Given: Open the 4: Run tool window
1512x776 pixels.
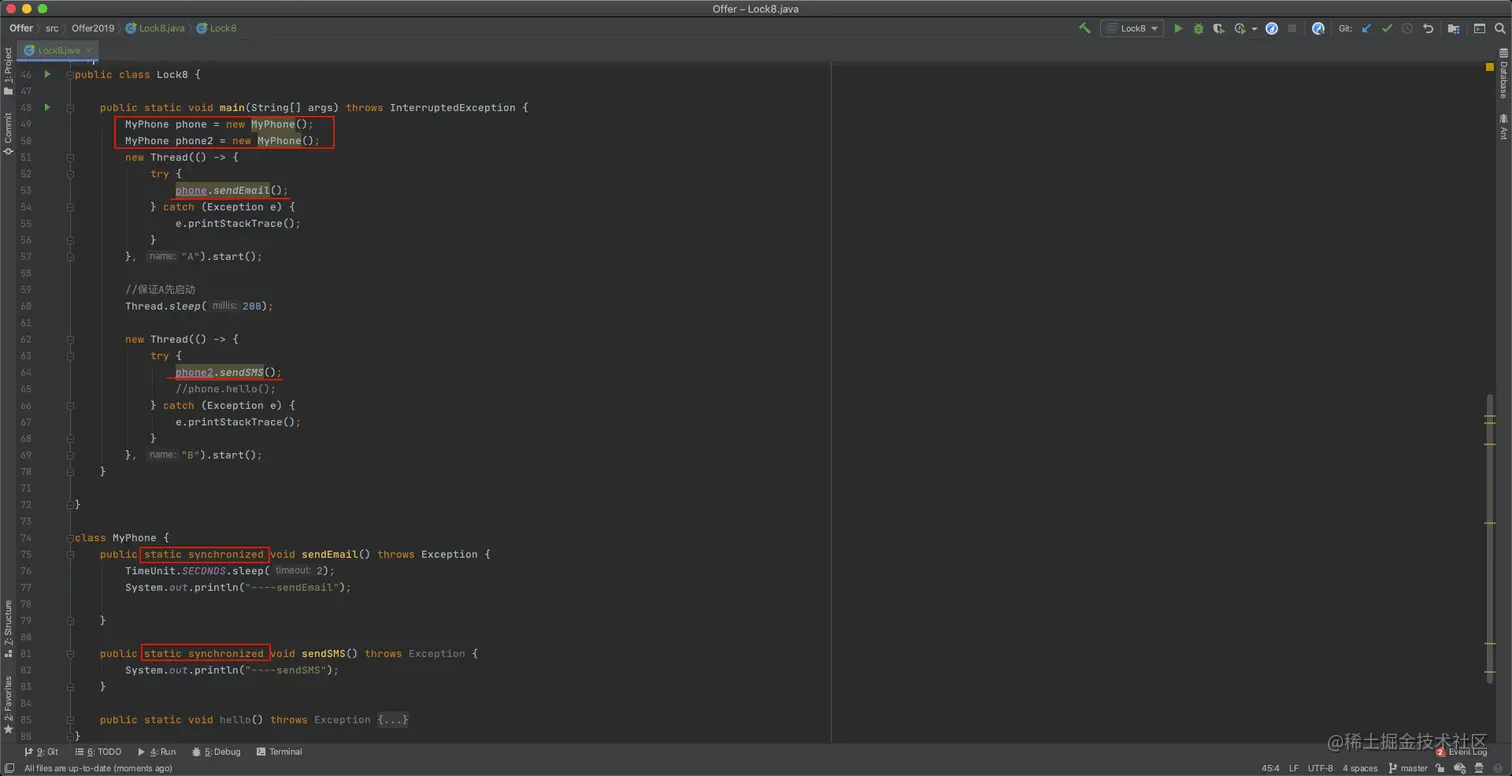Looking at the screenshot, I should click(x=157, y=752).
